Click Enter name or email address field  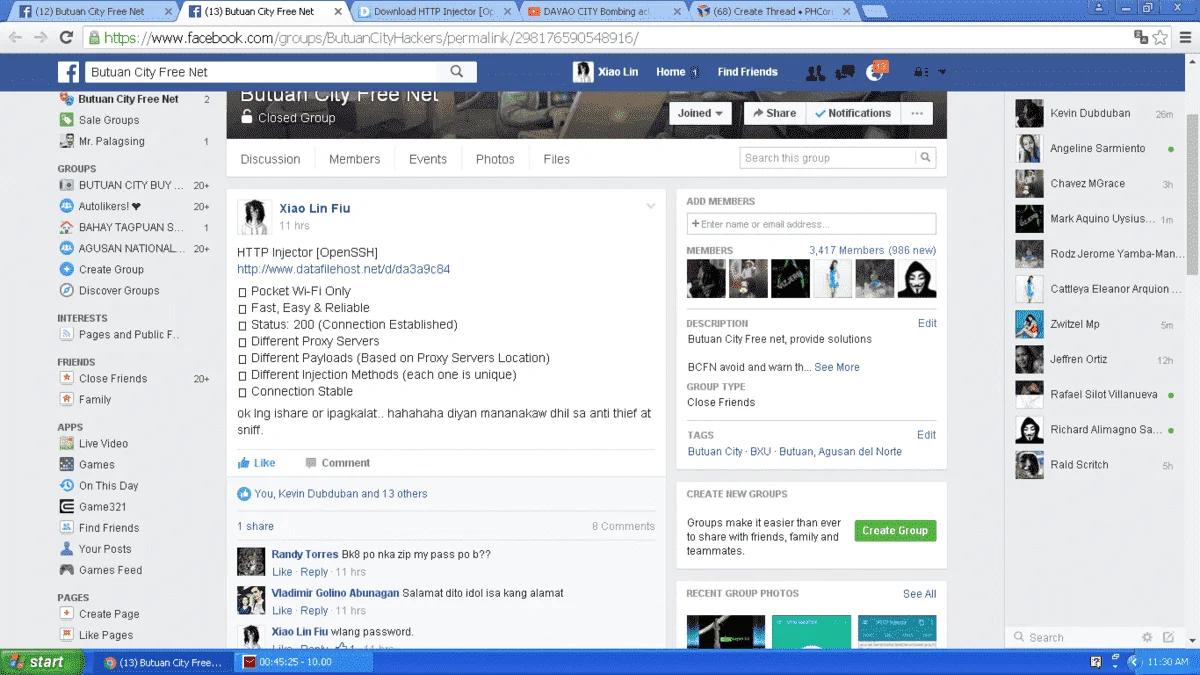(x=811, y=224)
